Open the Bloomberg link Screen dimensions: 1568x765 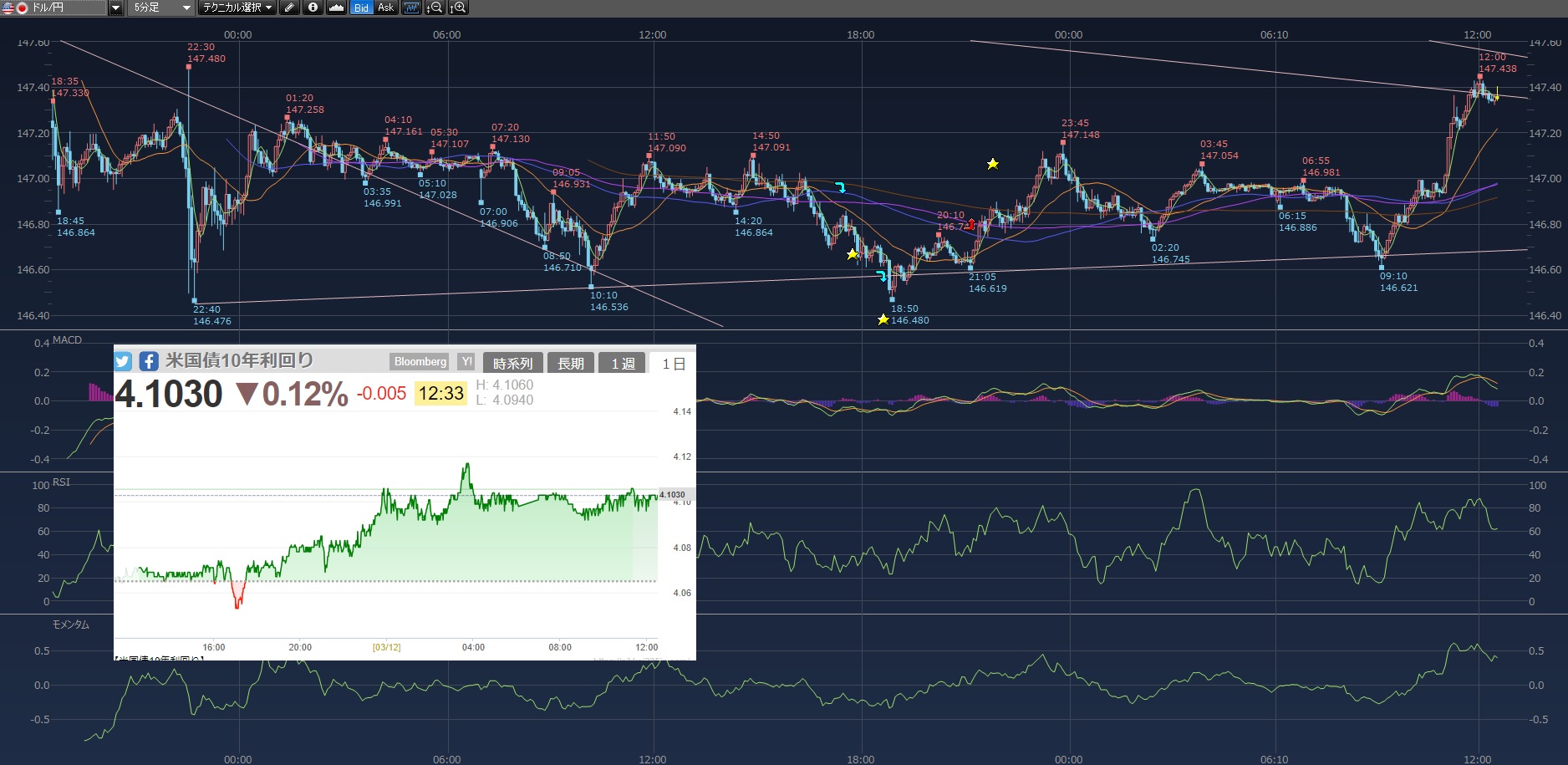(x=420, y=362)
